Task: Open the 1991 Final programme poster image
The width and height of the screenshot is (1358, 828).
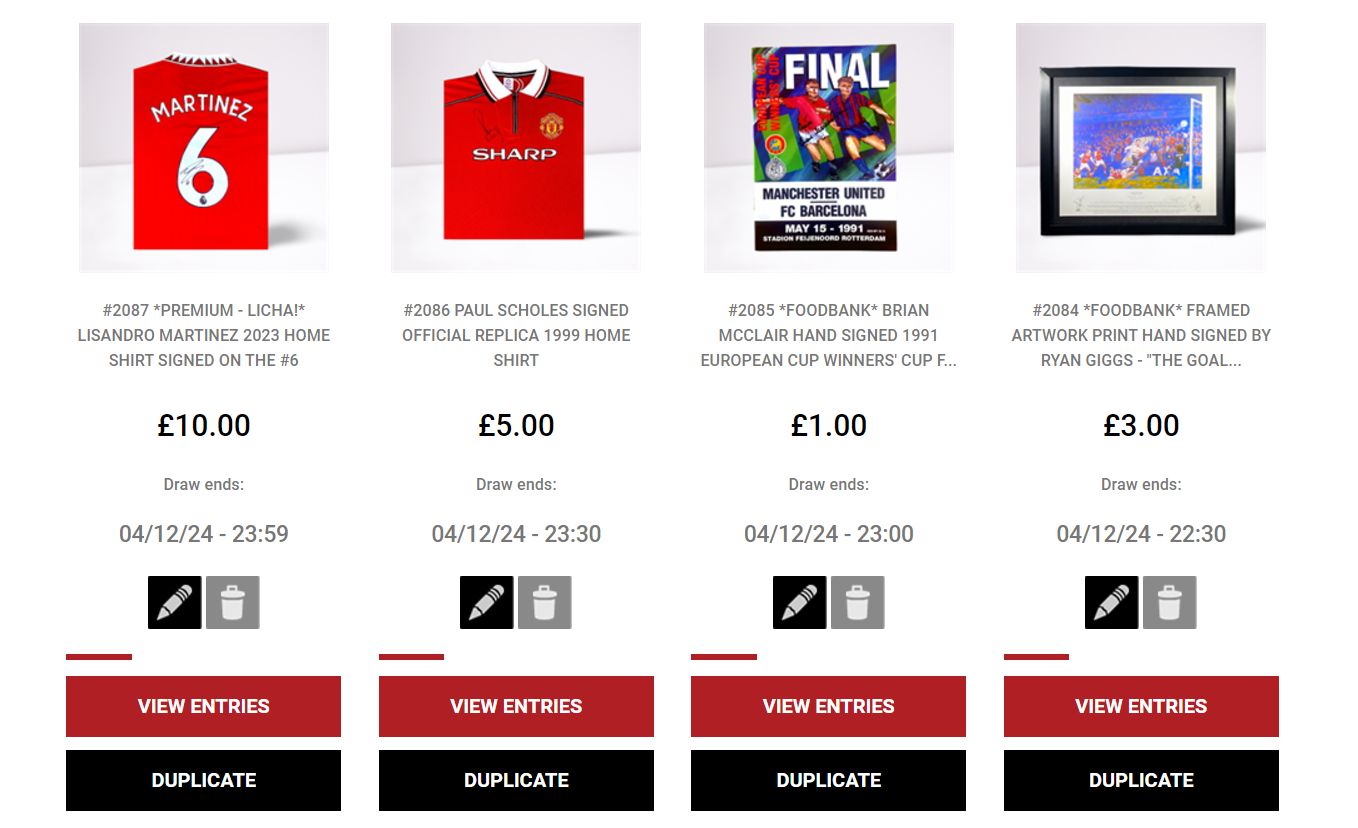Action: 829,147
